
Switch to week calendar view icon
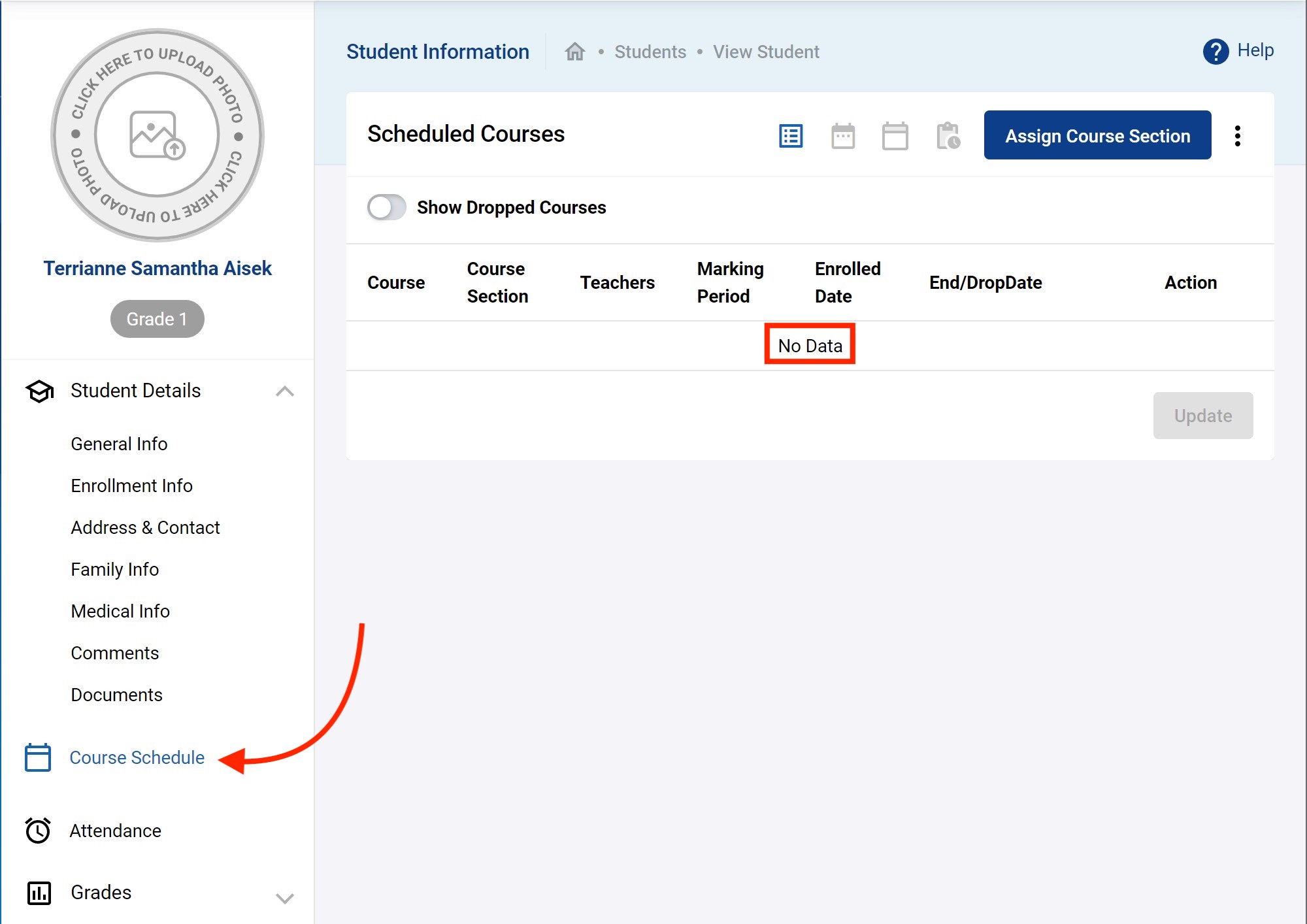pos(843,136)
